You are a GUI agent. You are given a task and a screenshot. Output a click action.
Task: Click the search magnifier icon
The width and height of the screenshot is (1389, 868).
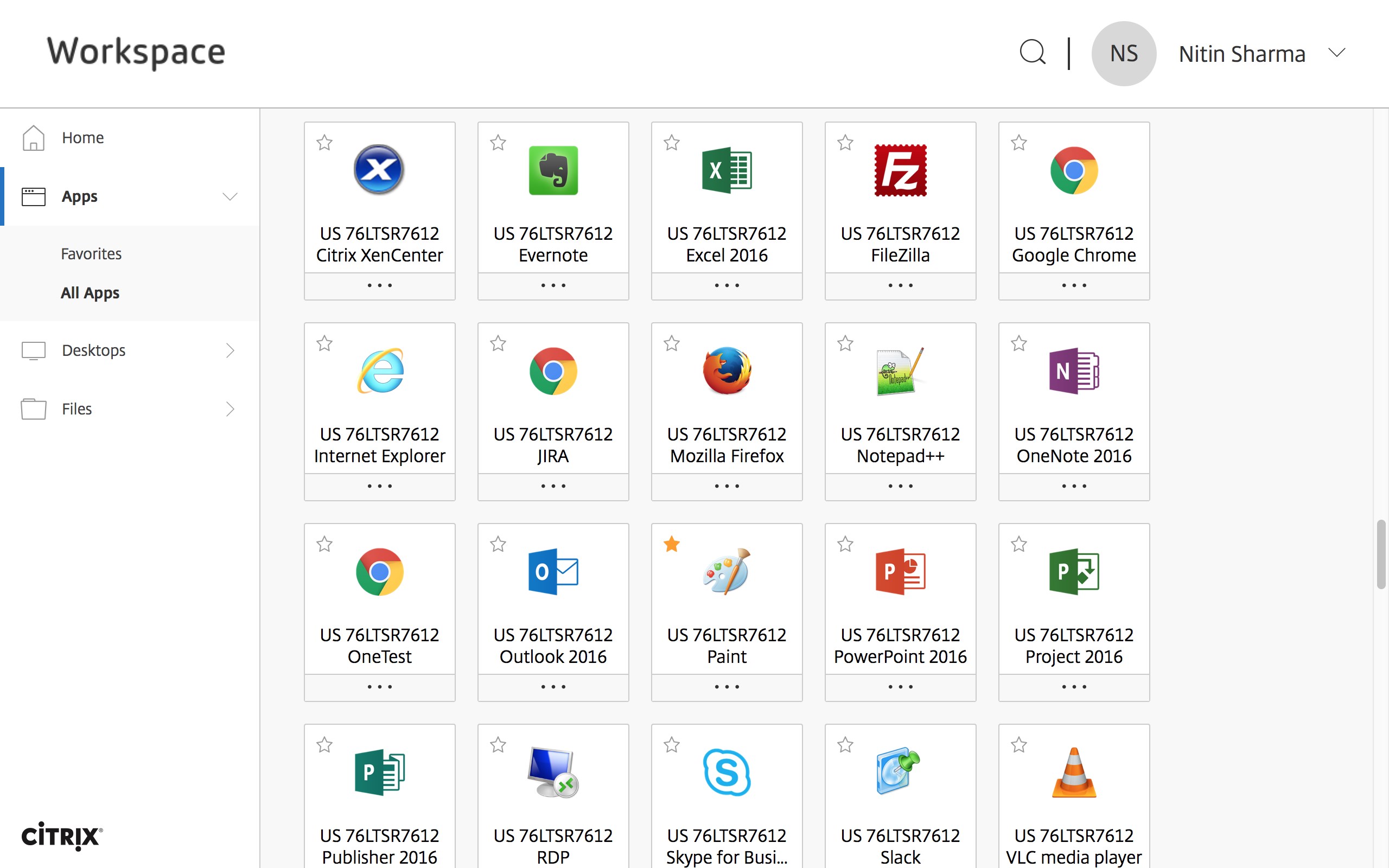click(1032, 53)
